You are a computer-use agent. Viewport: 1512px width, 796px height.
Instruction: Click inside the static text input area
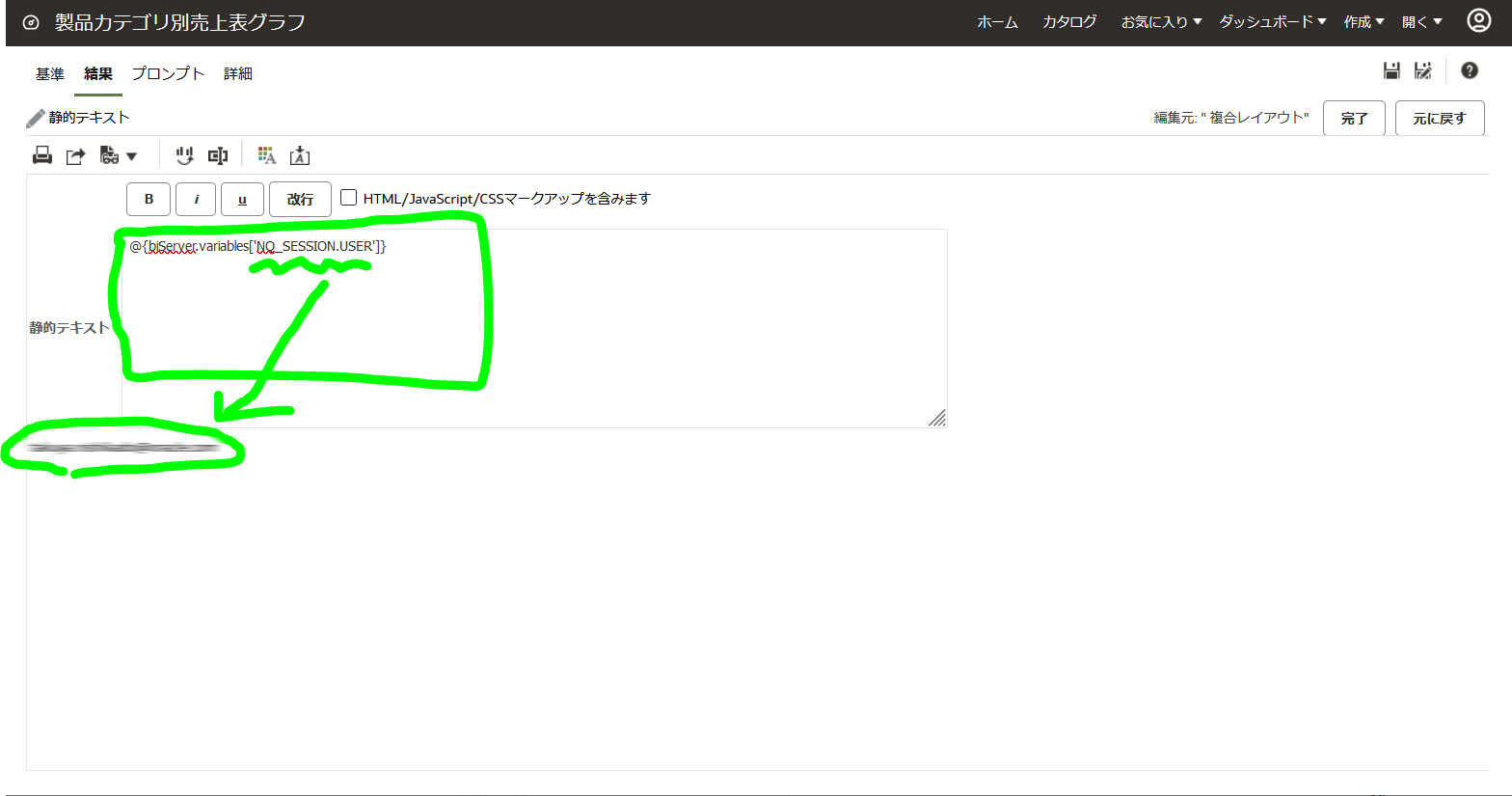point(534,328)
